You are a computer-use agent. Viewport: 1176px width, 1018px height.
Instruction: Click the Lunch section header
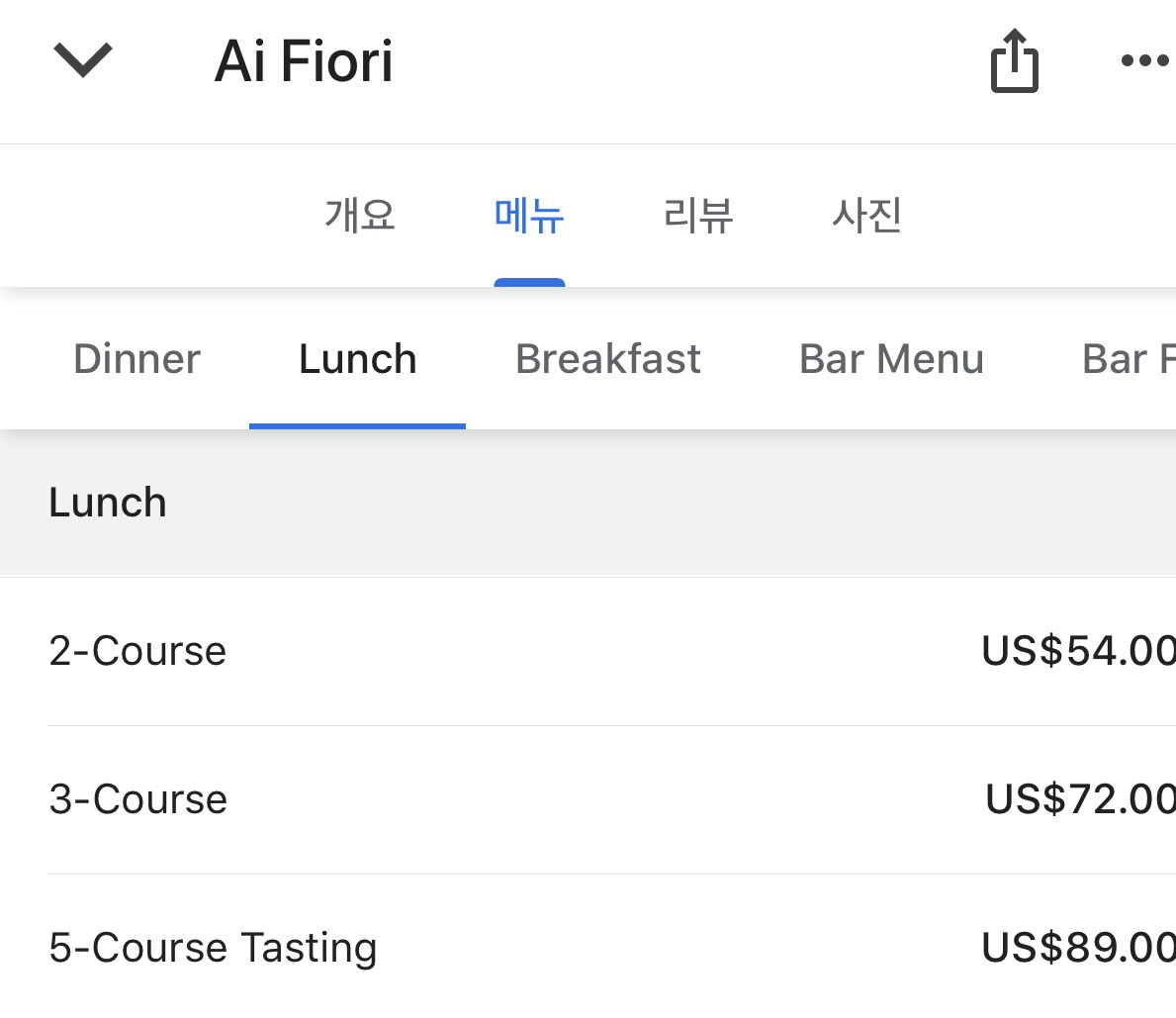[108, 503]
